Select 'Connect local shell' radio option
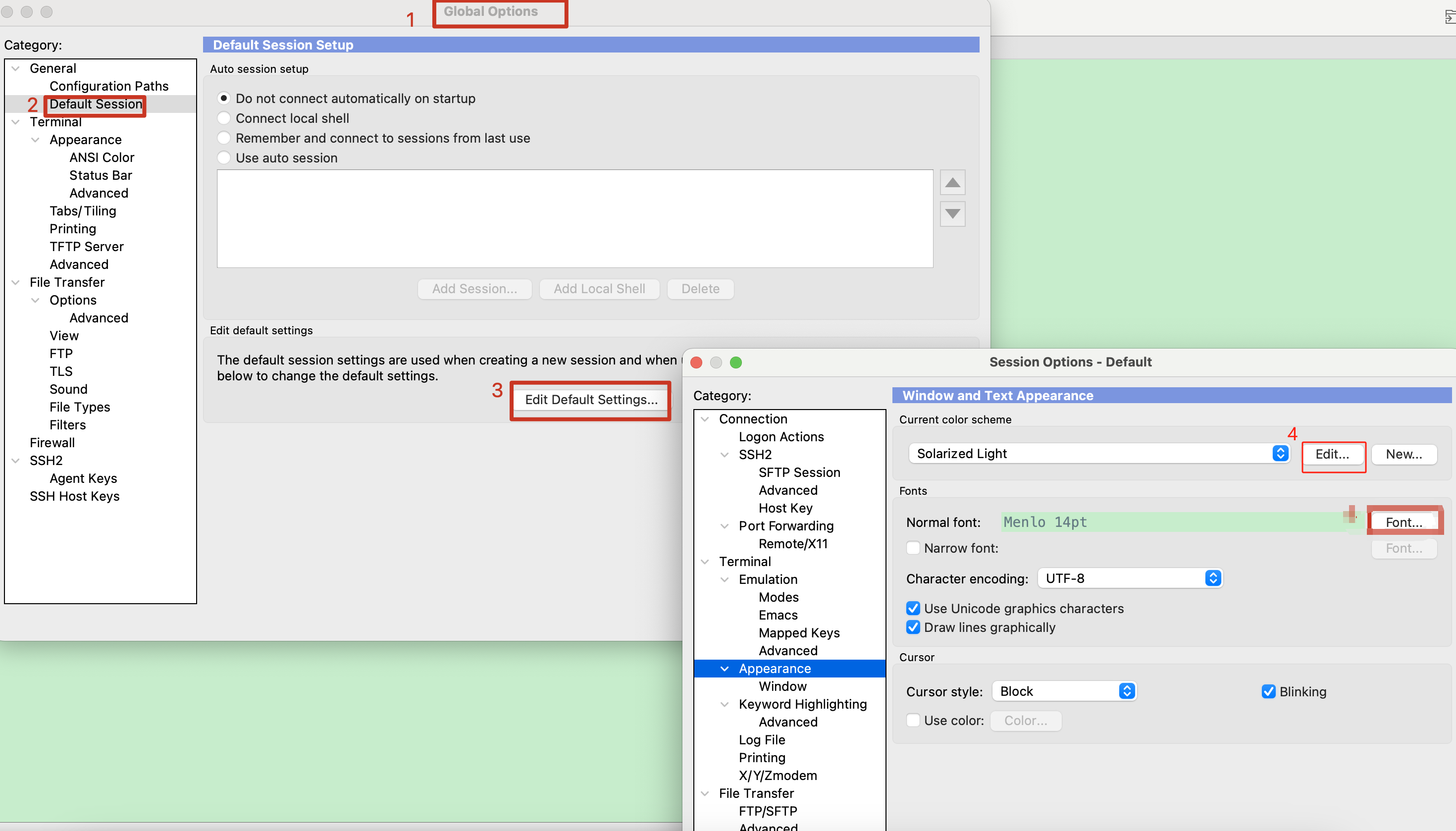Image resolution: width=1456 pixels, height=831 pixels. [x=224, y=118]
